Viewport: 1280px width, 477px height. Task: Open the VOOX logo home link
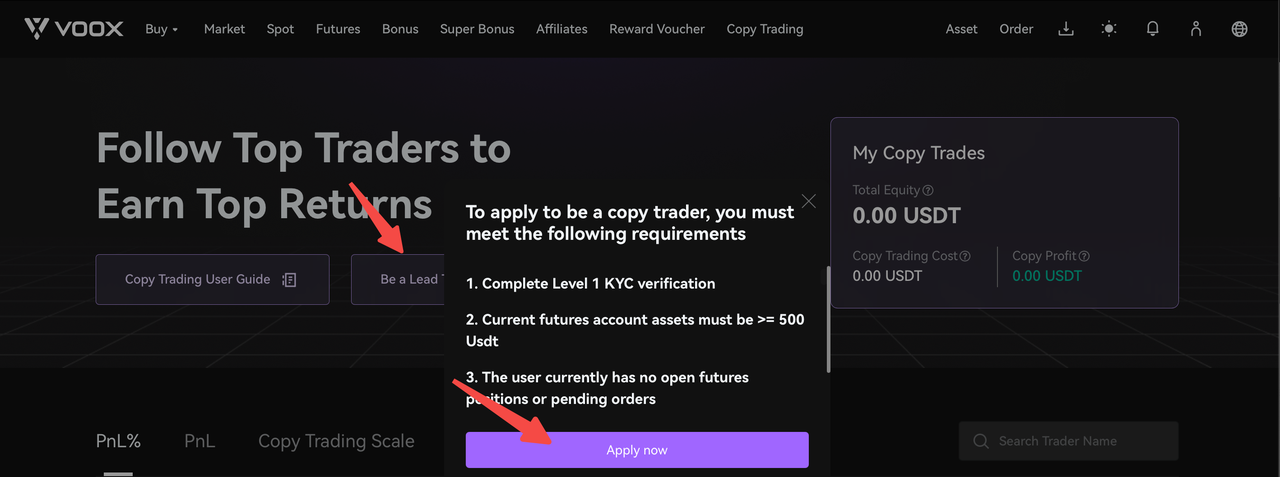coord(74,29)
